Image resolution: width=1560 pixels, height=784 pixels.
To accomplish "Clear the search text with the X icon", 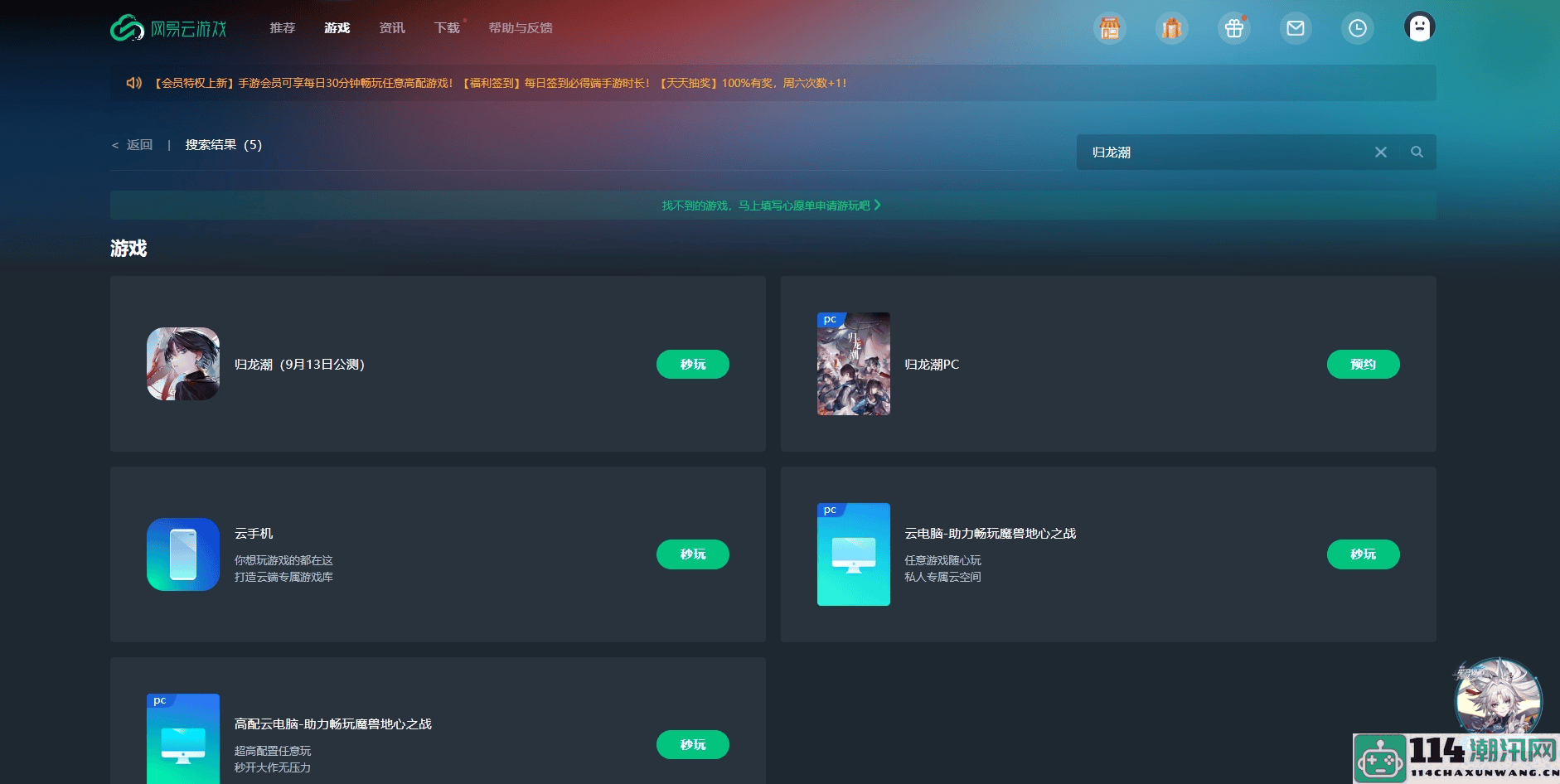I will (x=1381, y=152).
